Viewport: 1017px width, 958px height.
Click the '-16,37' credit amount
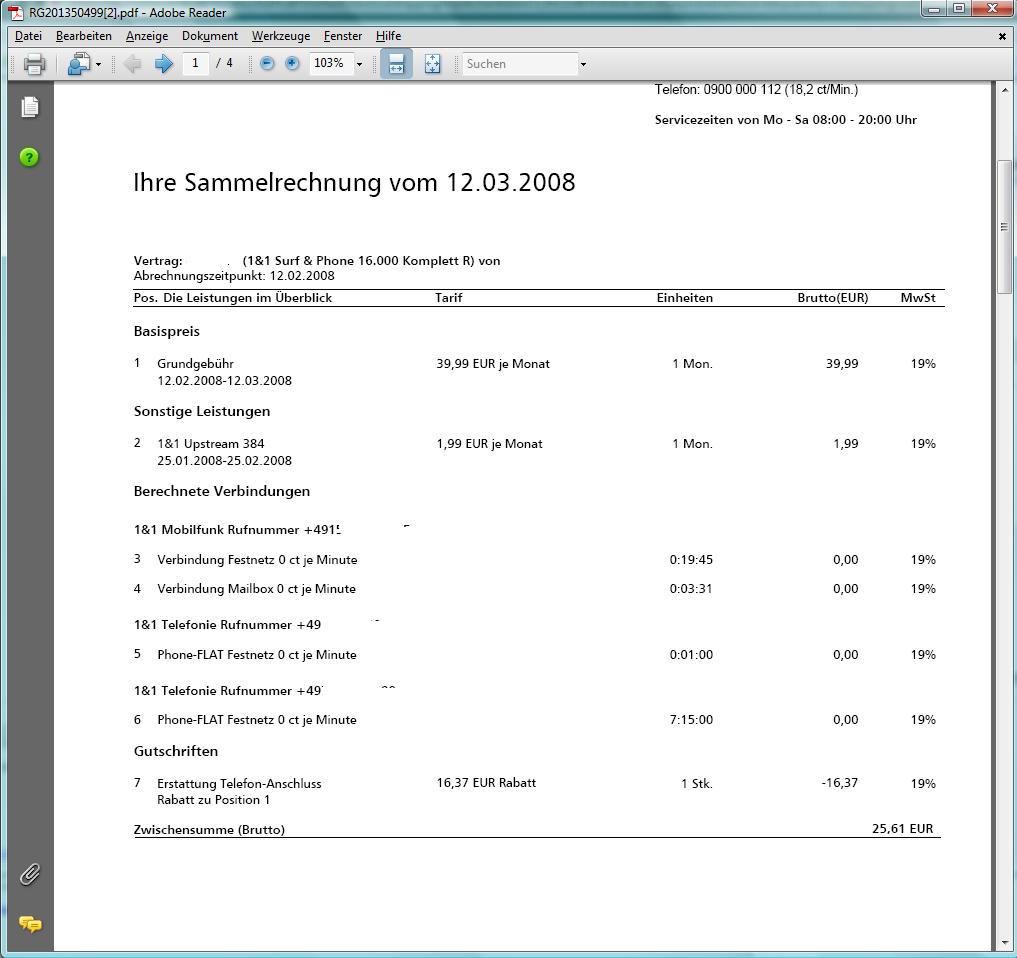click(839, 783)
